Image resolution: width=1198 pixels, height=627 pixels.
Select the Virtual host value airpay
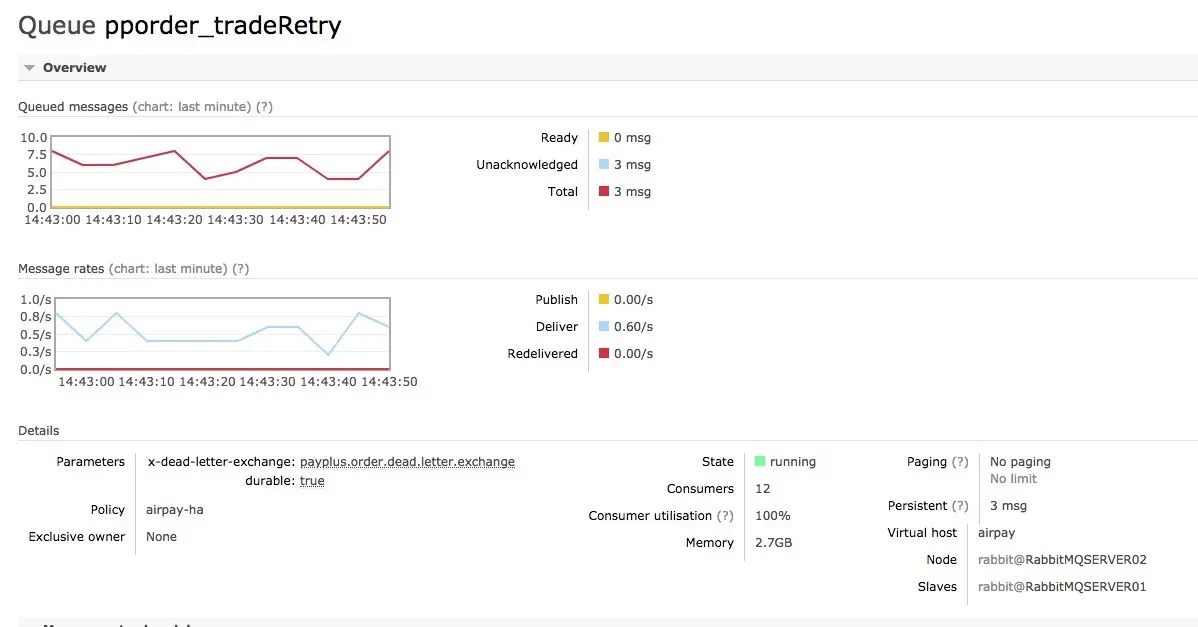pos(996,533)
